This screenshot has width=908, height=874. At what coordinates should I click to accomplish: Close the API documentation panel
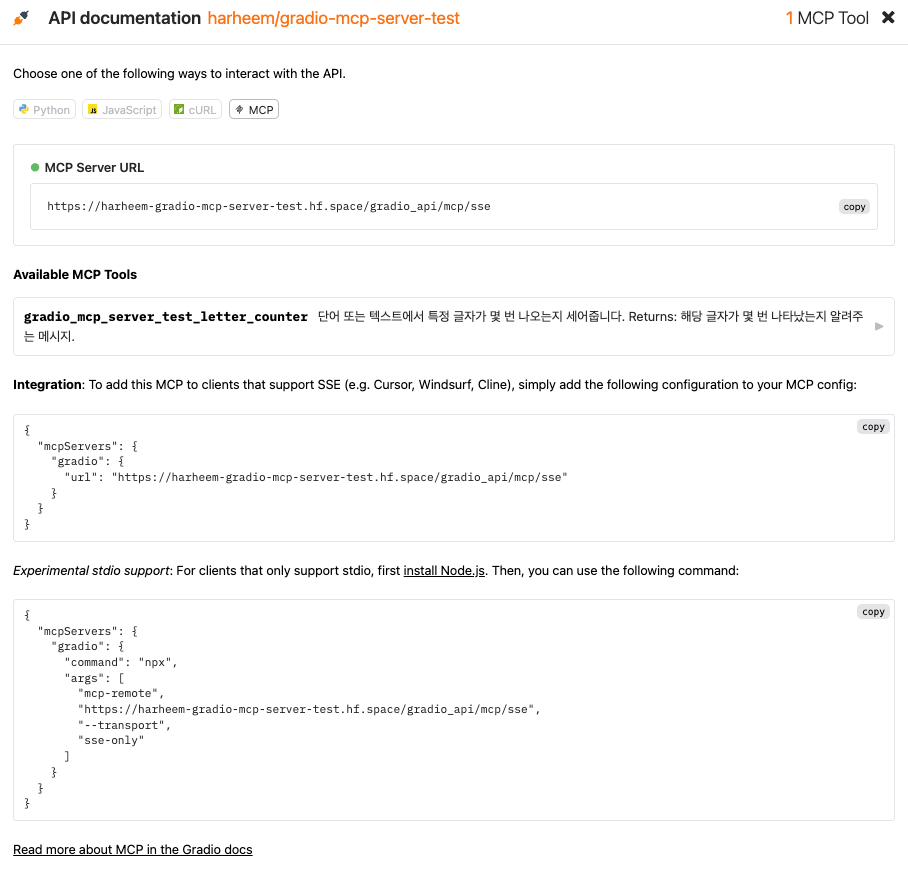[888, 18]
